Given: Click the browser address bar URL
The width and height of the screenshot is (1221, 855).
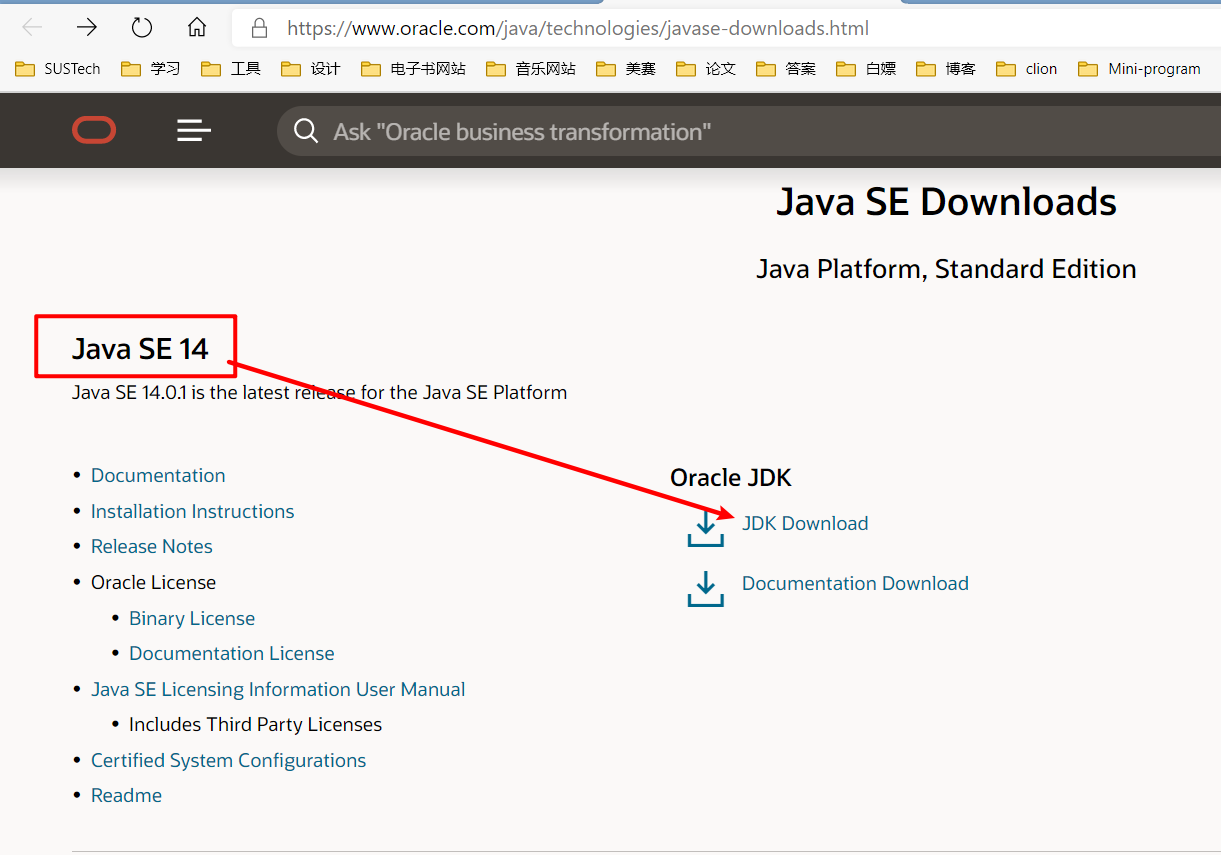Looking at the screenshot, I should pyautogui.click(x=578, y=28).
